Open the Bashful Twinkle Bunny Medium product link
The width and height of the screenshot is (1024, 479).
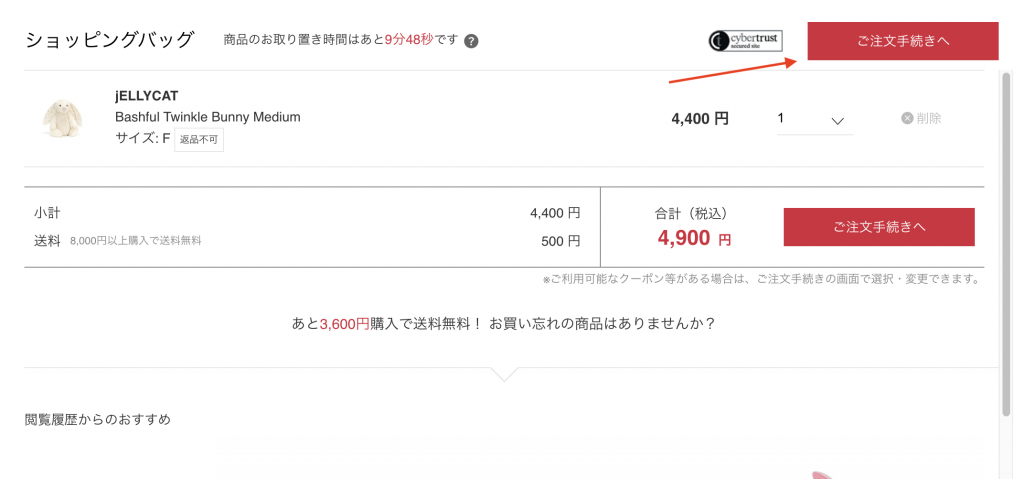[x=208, y=117]
